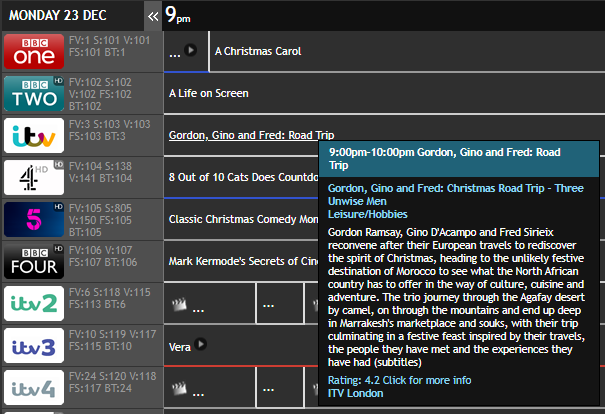Click the film clapper icon on ITV4 row
The height and width of the screenshot is (414, 605).
click(179, 389)
